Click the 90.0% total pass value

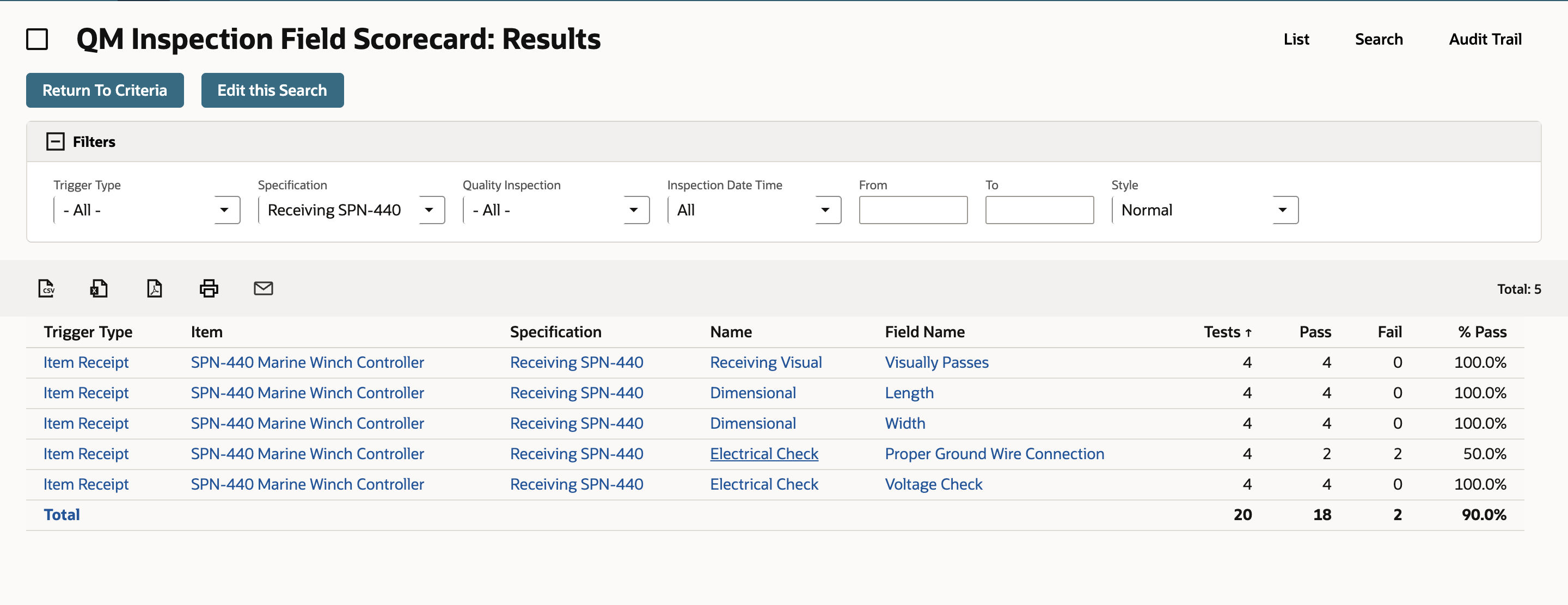point(1484,514)
